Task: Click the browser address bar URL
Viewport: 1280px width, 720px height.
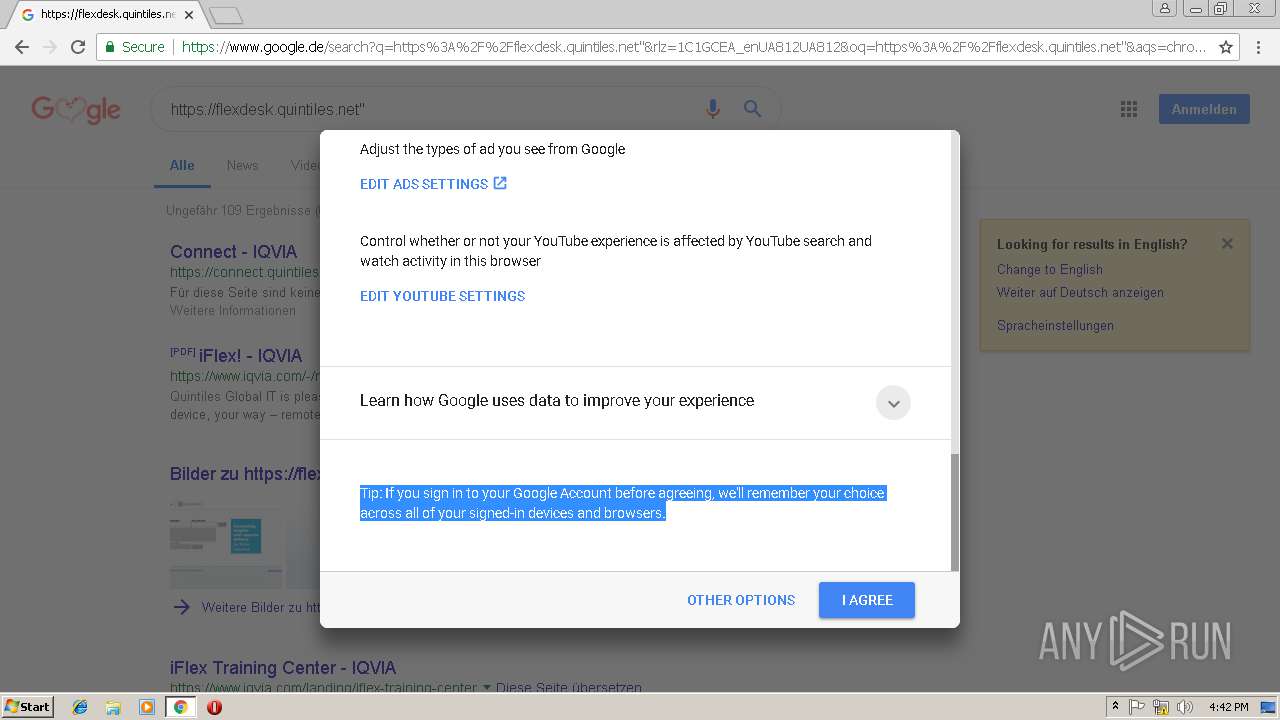Action: [x=694, y=47]
